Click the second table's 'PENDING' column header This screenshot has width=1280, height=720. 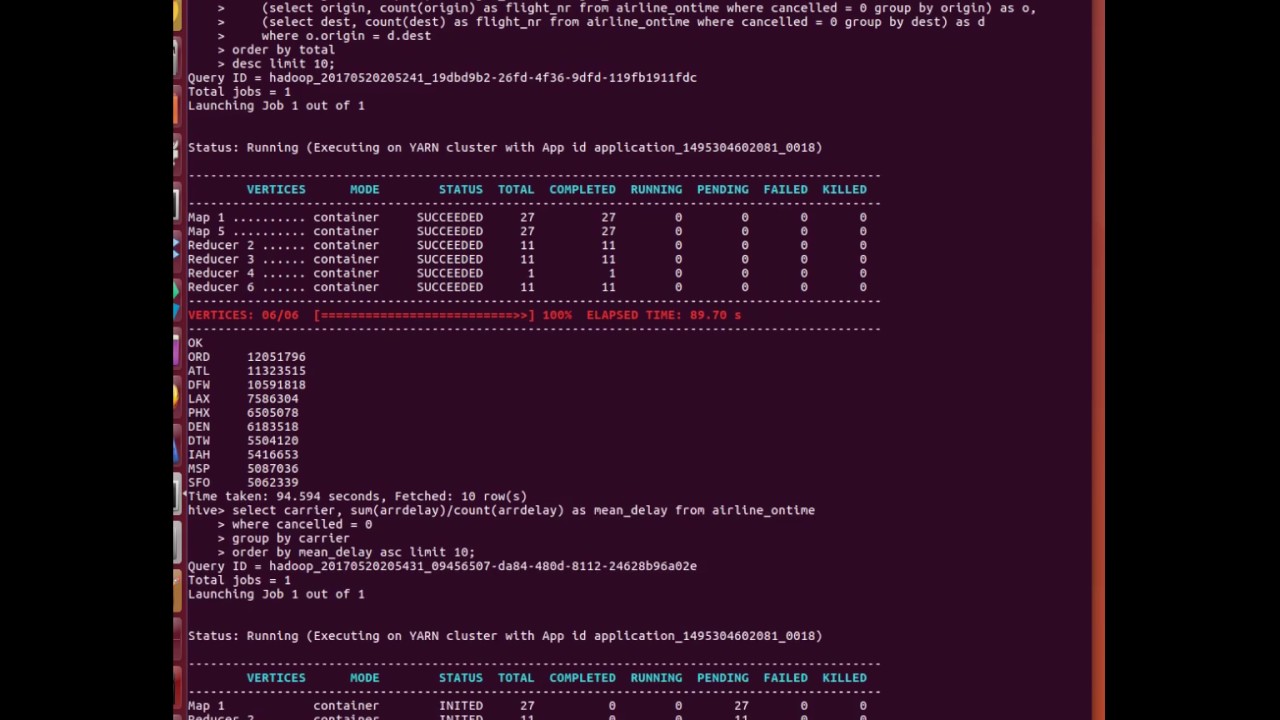pyautogui.click(x=722, y=678)
